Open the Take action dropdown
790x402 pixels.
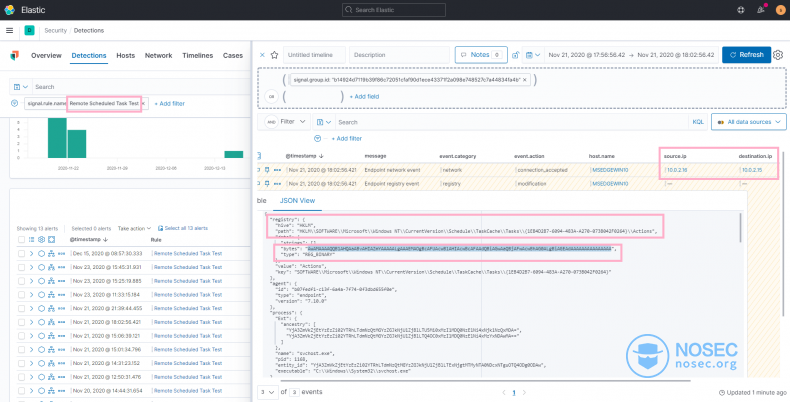[x=135, y=228]
